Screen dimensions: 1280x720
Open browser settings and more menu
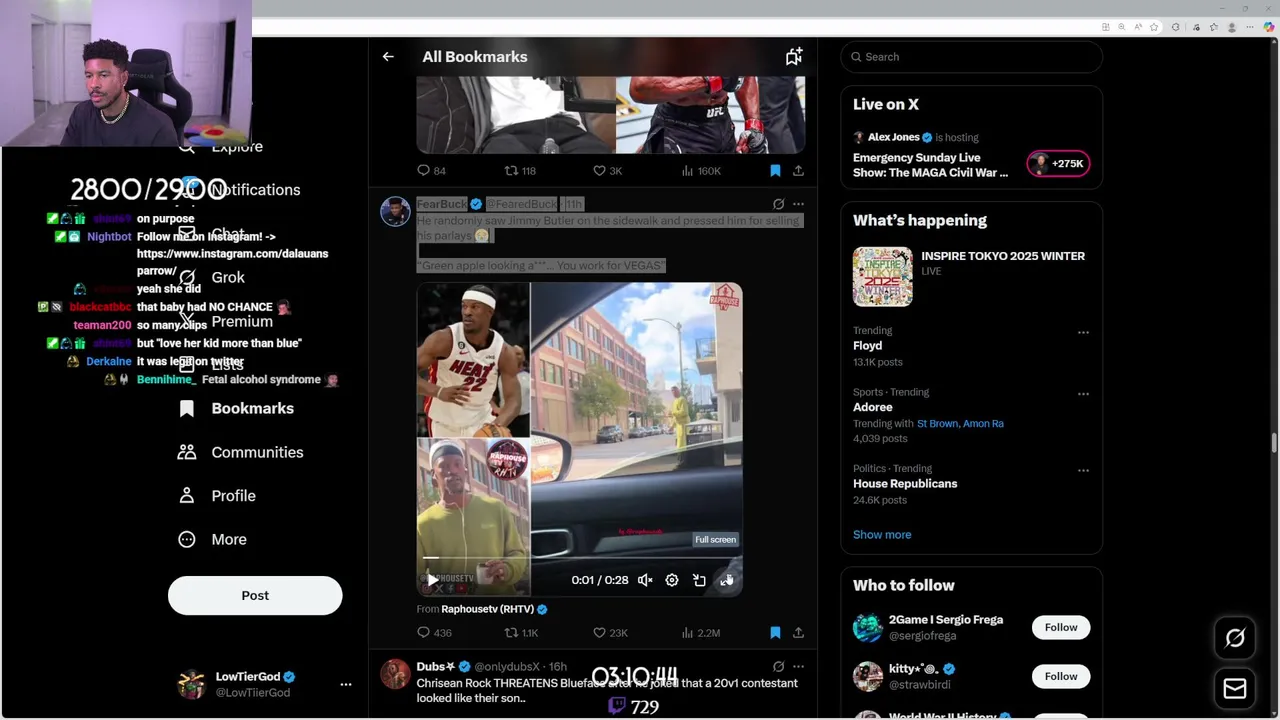1250,27
